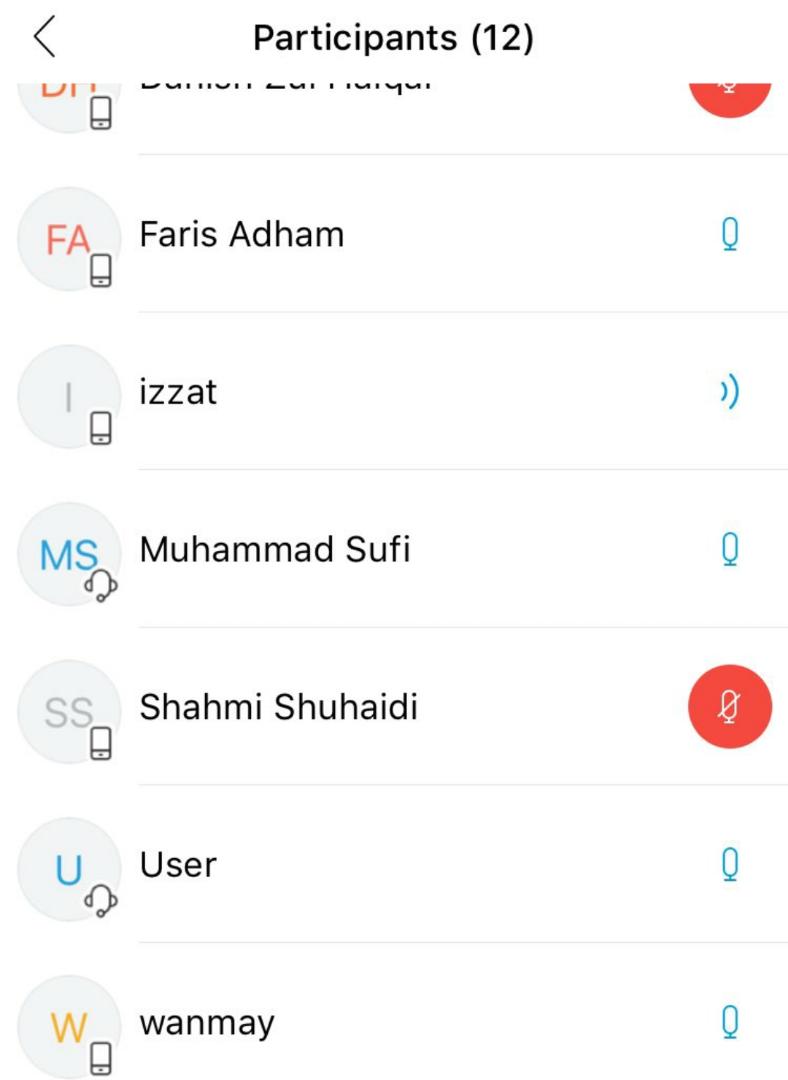Unmute Shahmi Shuhaidi's red microphone button
788x1080 pixels.
730,707
